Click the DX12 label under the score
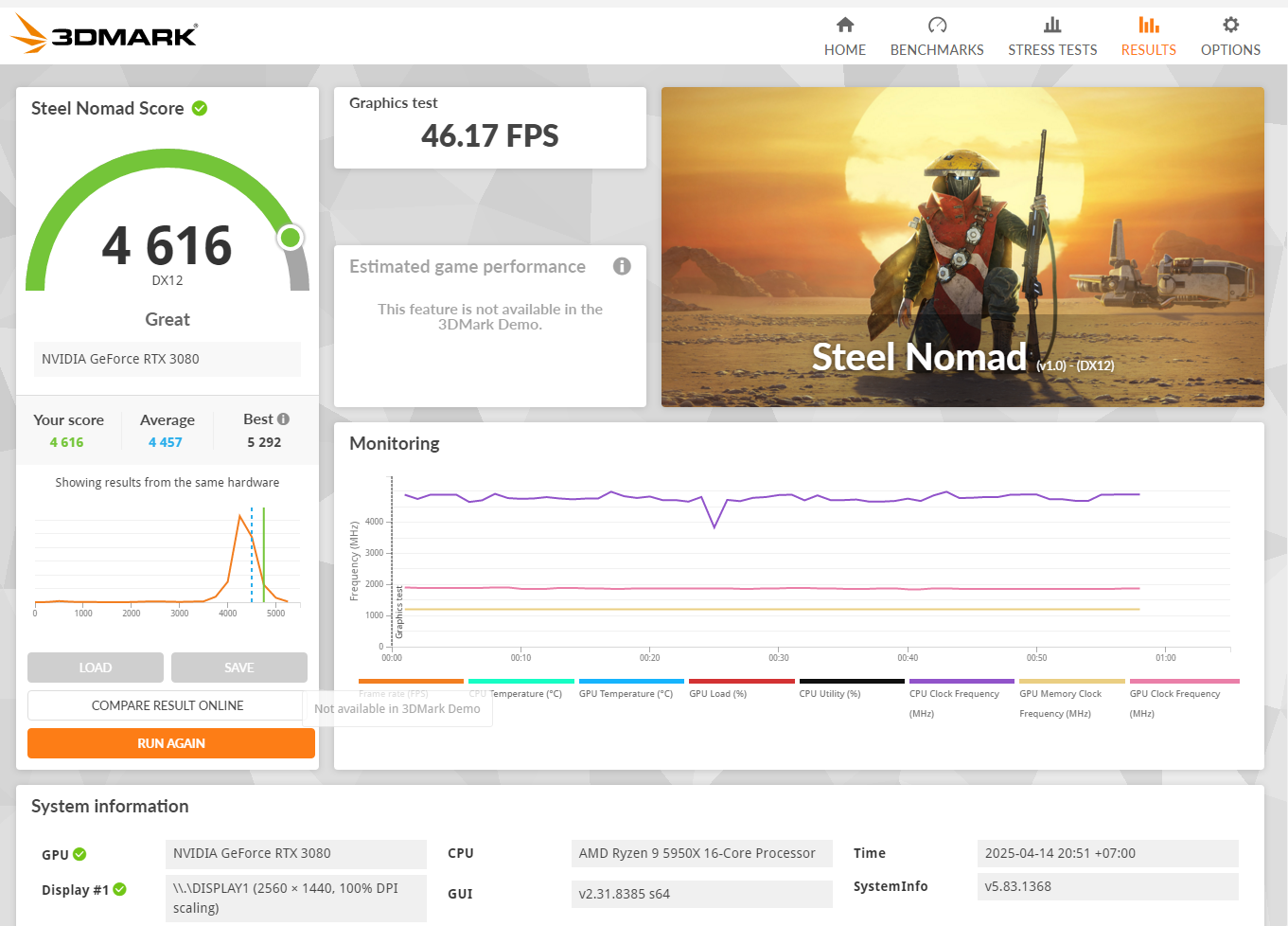The height and width of the screenshot is (926, 1288). (x=168, y=280)
